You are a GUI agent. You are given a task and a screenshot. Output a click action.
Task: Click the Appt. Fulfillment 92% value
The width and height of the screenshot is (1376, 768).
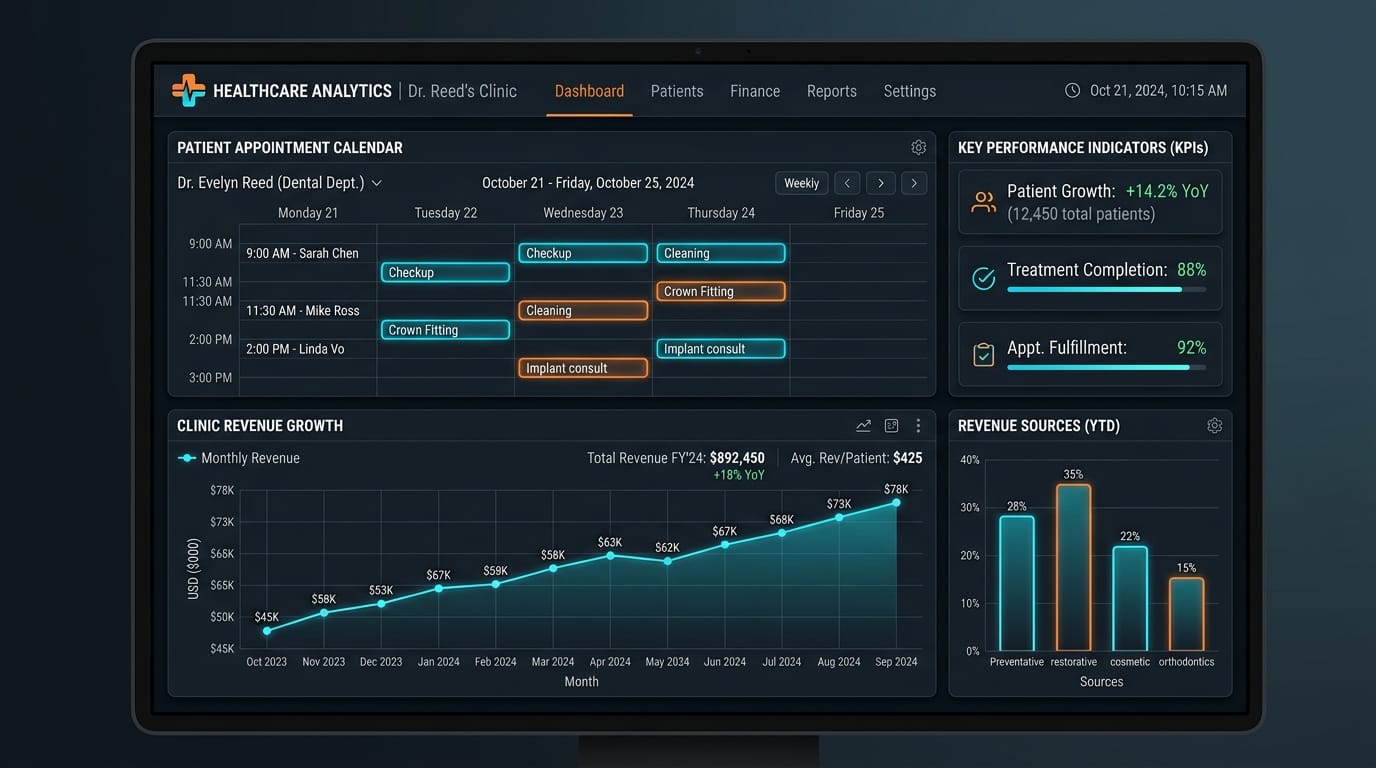point(1192,348)
